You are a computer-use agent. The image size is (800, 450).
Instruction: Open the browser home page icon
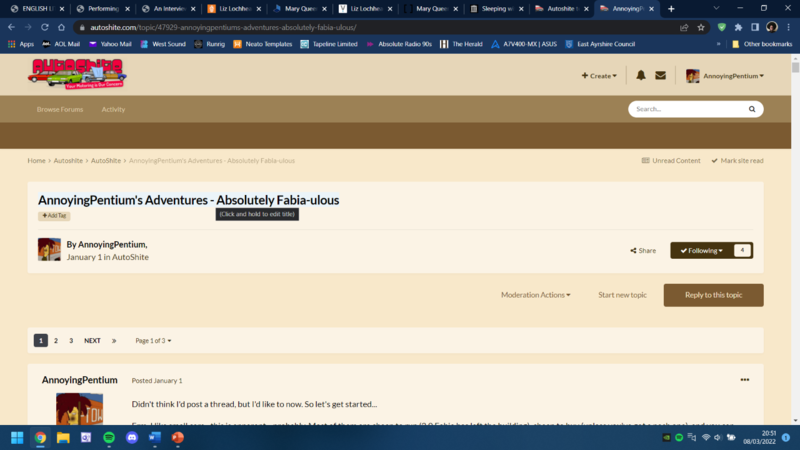coord(61,27)
